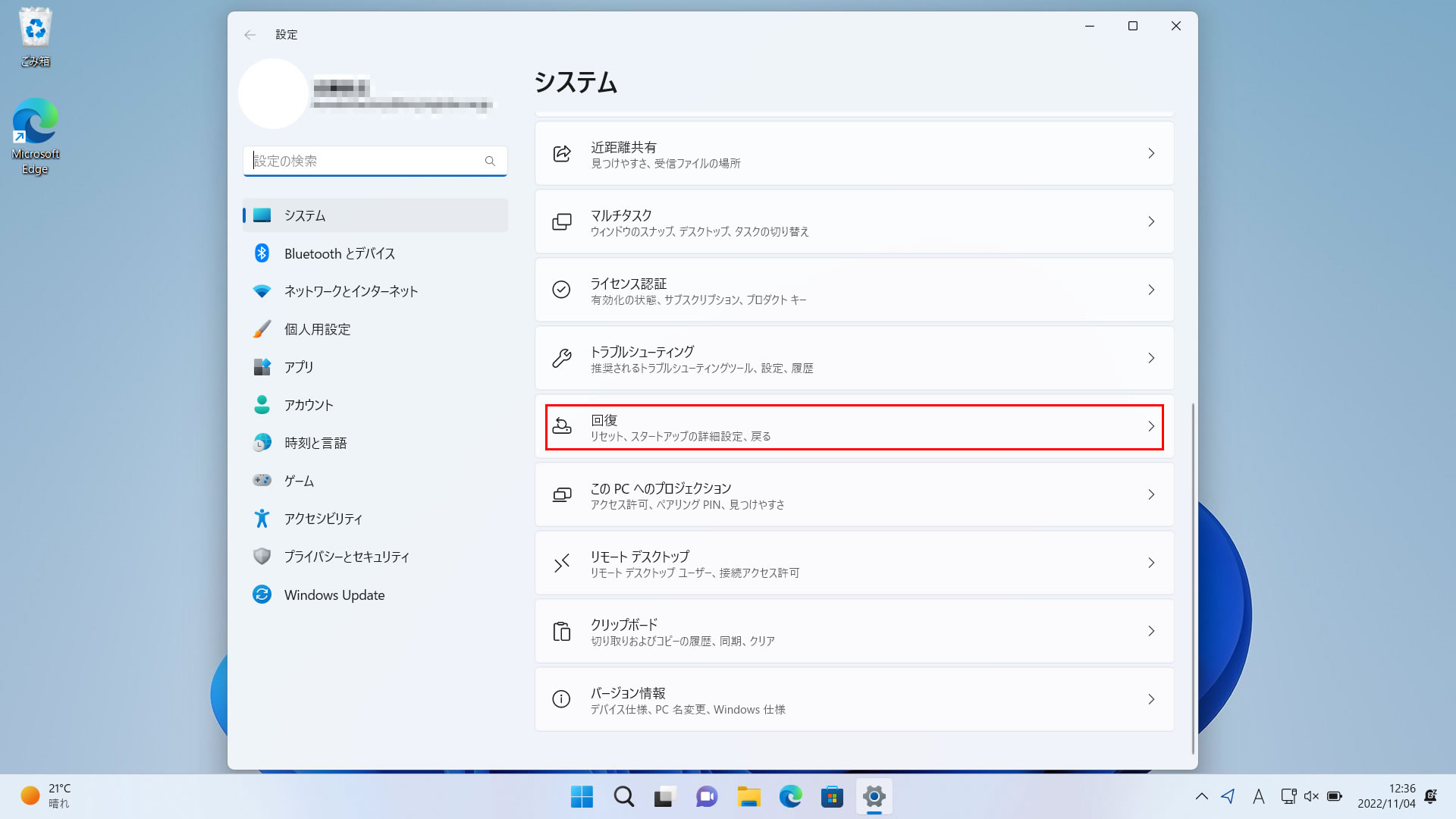Show hidden tray icons chevron
The height and width of the screenshot is (819, 1456).
[1202, 796]
